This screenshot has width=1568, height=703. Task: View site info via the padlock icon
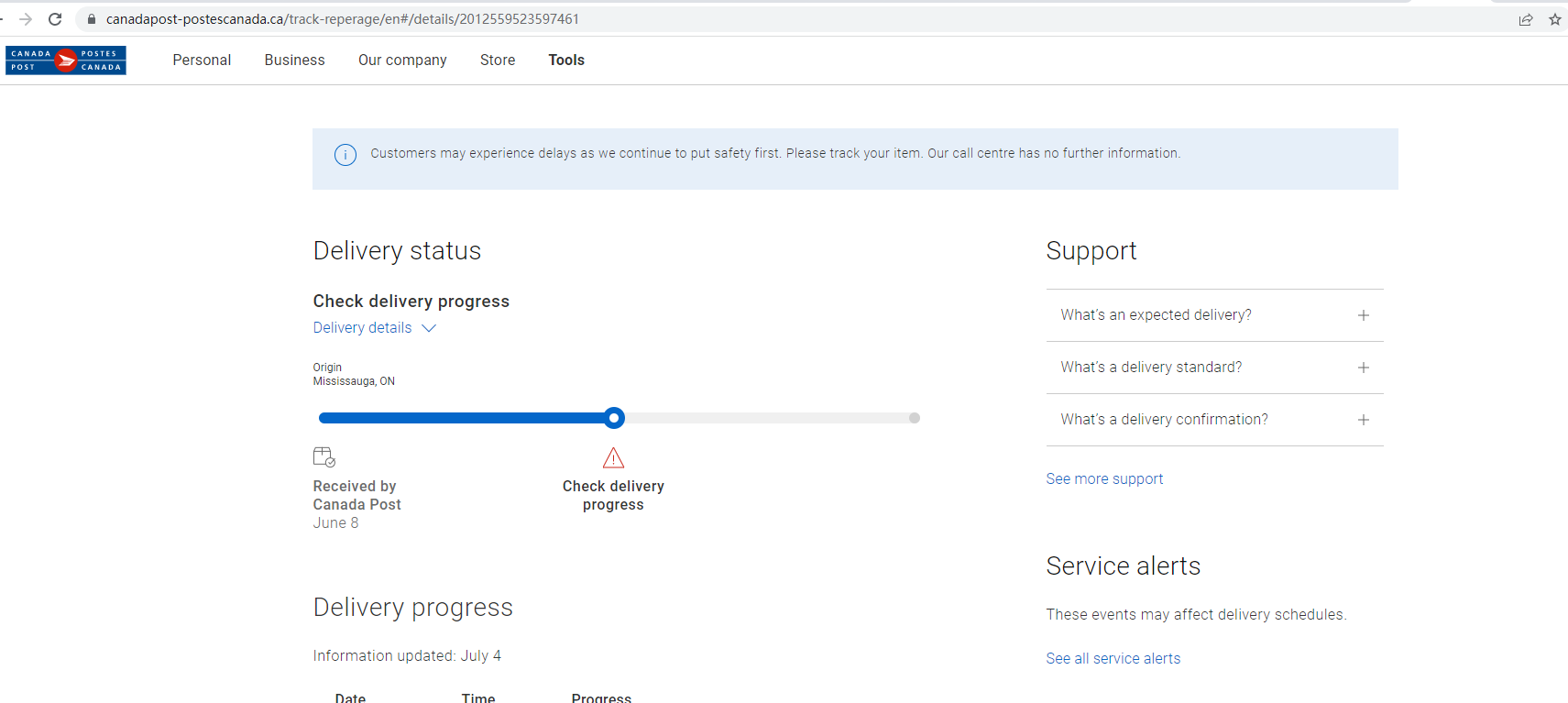pyautogui.click(x=92, y=19)
